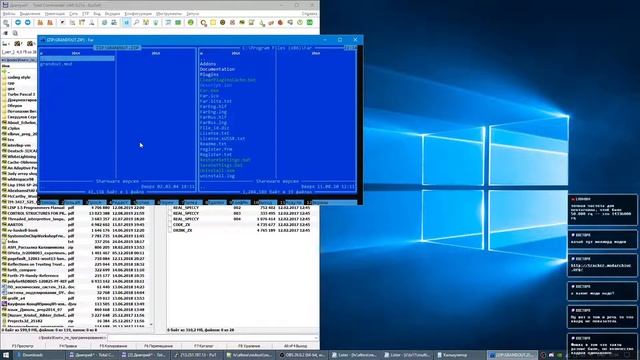The height and width of the screenshot is (360, 640).
Task: Select uninstall.lng in Far right panel
Action: pyautogui.click(x=217, y=176)
